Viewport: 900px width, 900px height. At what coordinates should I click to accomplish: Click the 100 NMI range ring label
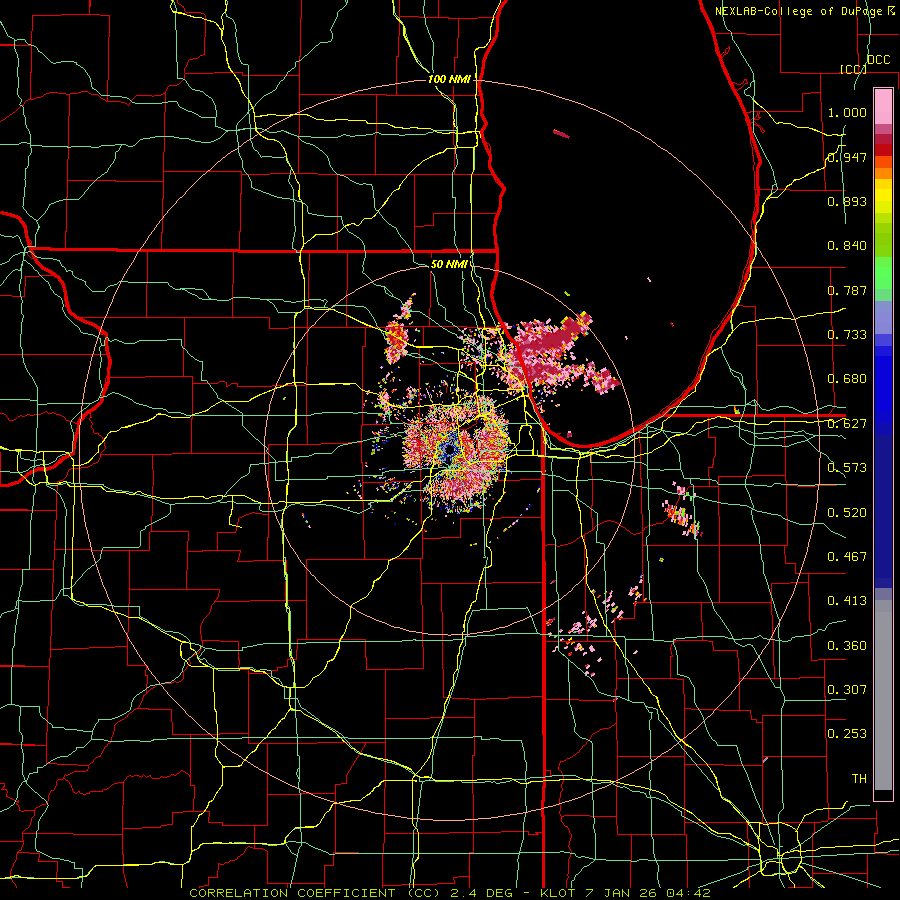coord(449,79)
